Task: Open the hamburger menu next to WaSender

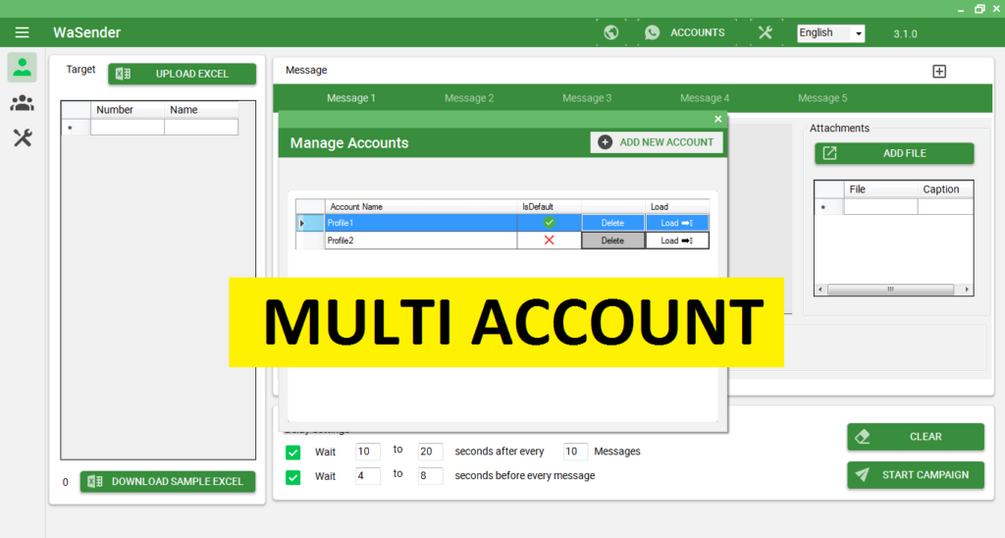Action: point(22,33)
